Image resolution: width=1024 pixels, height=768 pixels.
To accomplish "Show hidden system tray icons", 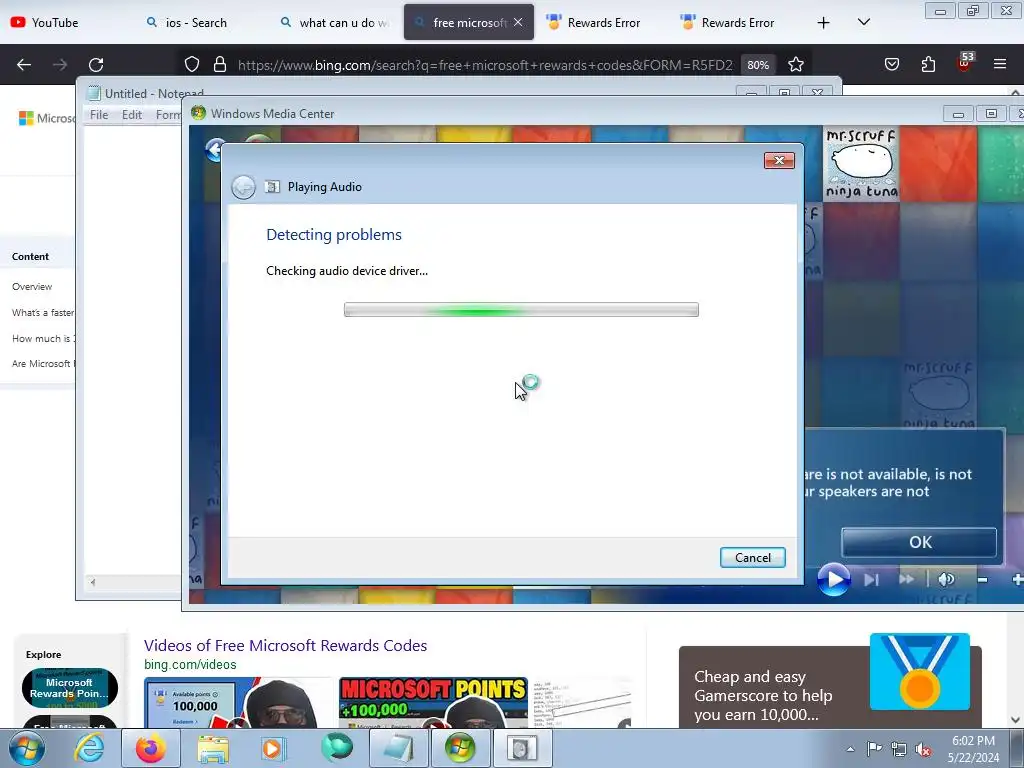I will tap(850, 749).
